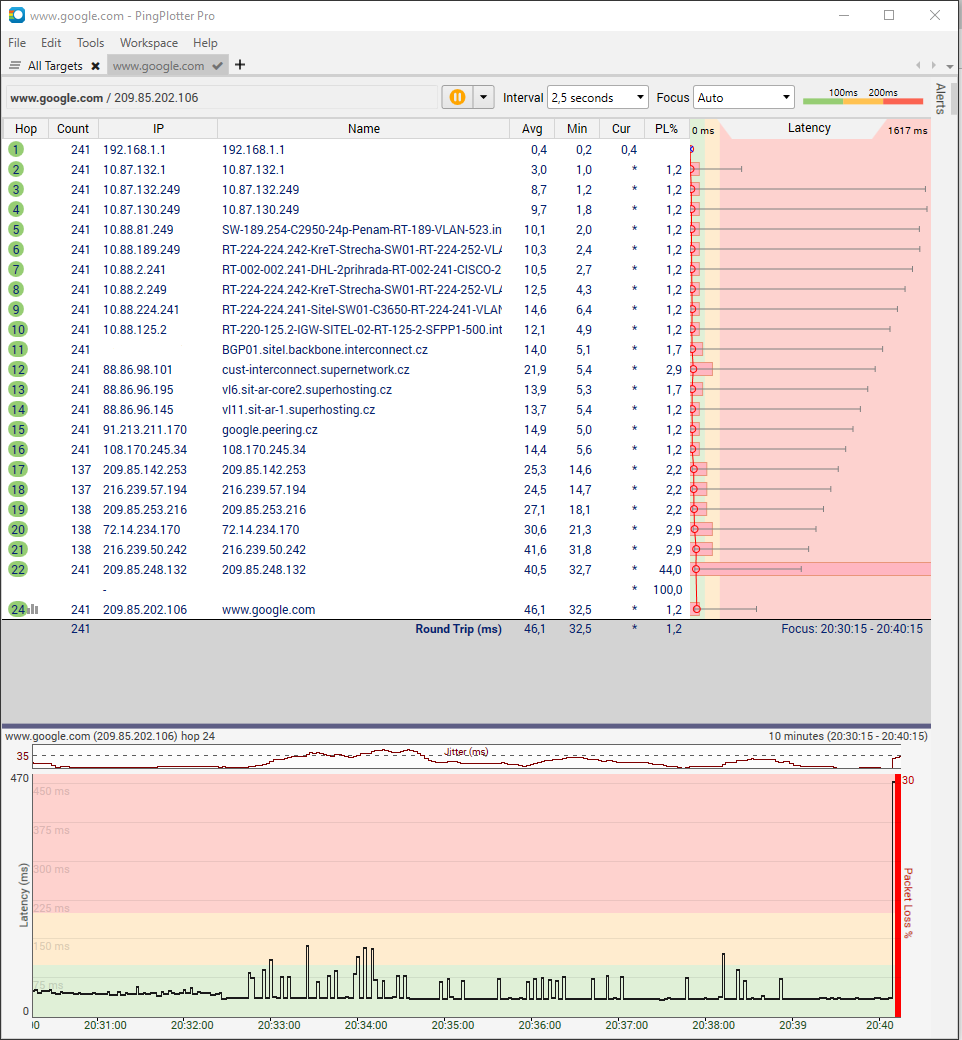Viewport: 962px width, 1040px height.
Task: Switch to the All Targets tab
Action: tap(55, 66)
